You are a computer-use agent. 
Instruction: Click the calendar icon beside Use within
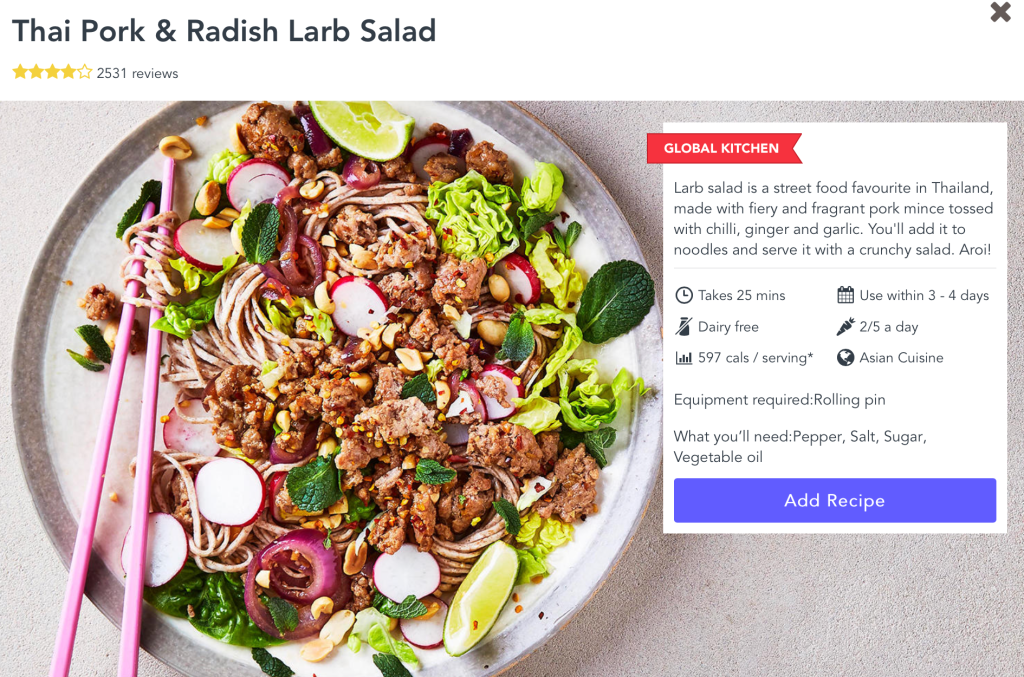[845, 295]
